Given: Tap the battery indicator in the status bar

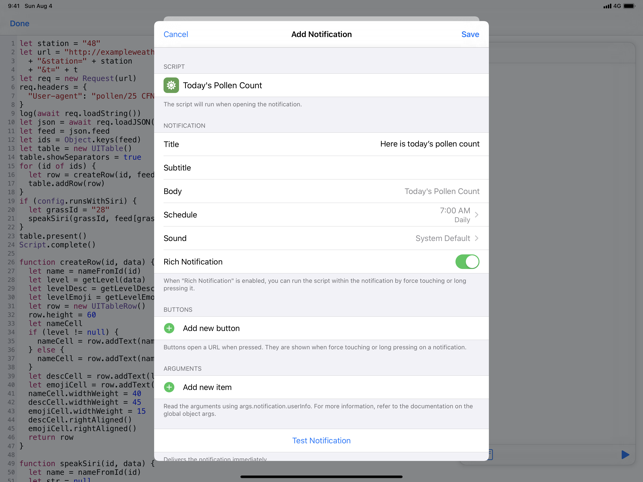Looking at the screenshot, I should coord(630,6).
